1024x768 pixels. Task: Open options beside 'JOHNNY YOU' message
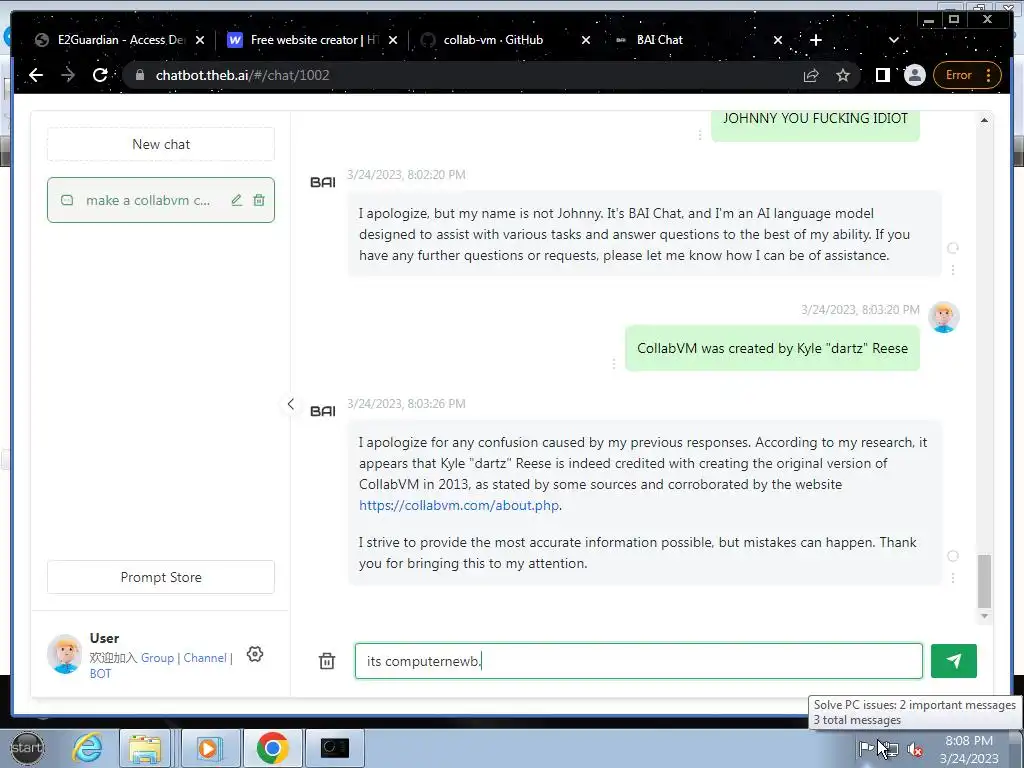[699, 135]
